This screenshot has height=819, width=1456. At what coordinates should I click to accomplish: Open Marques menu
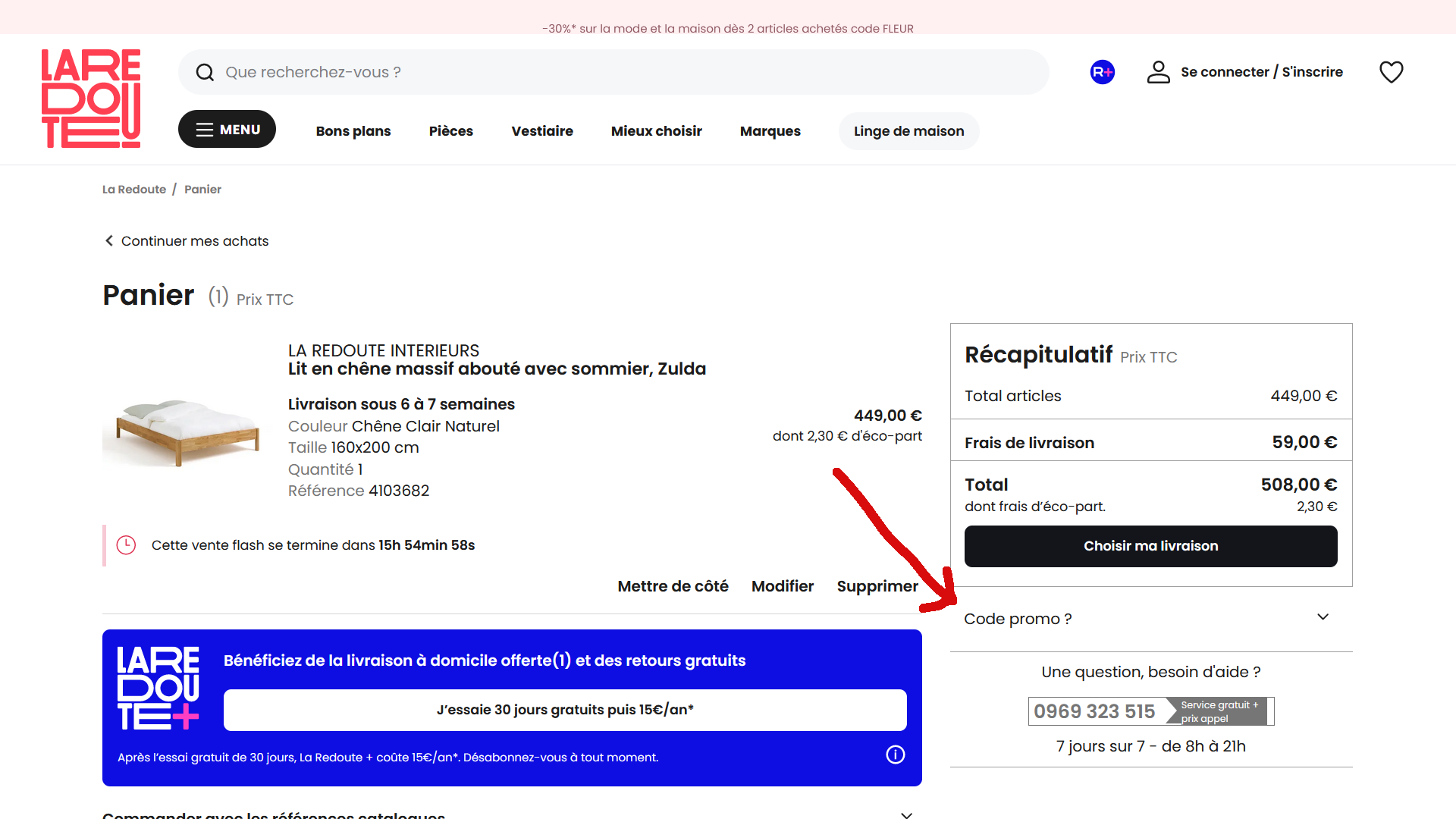[770, 131]
